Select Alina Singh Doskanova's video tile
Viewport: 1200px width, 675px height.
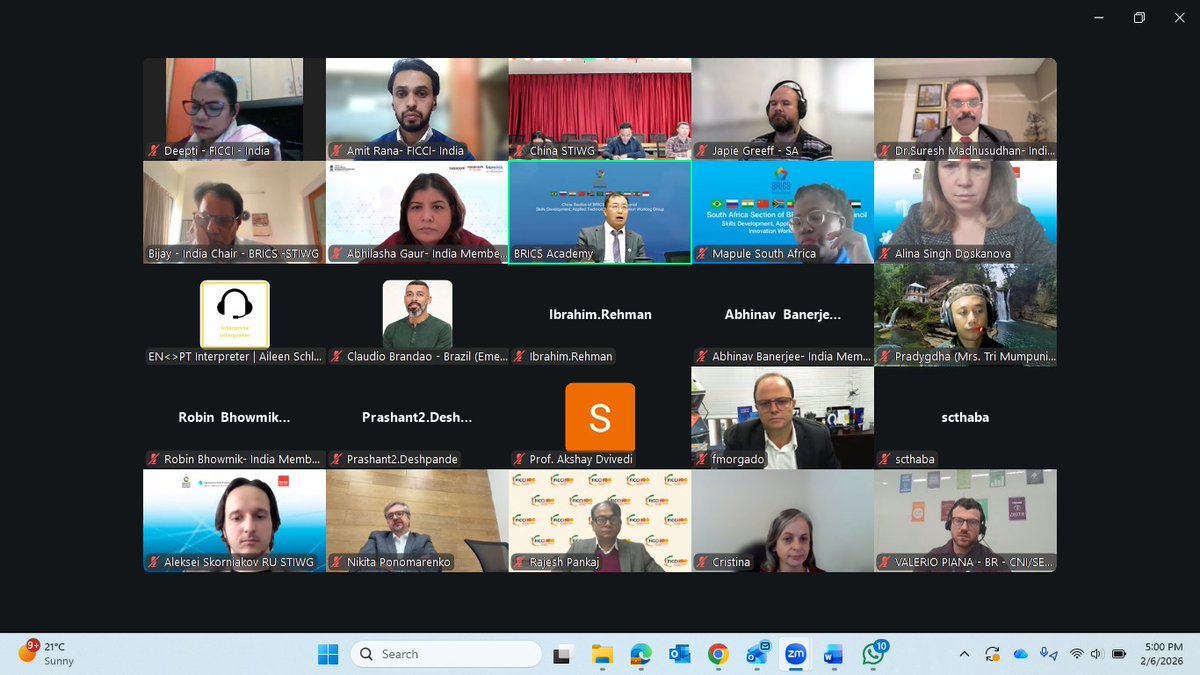[965, 212]
